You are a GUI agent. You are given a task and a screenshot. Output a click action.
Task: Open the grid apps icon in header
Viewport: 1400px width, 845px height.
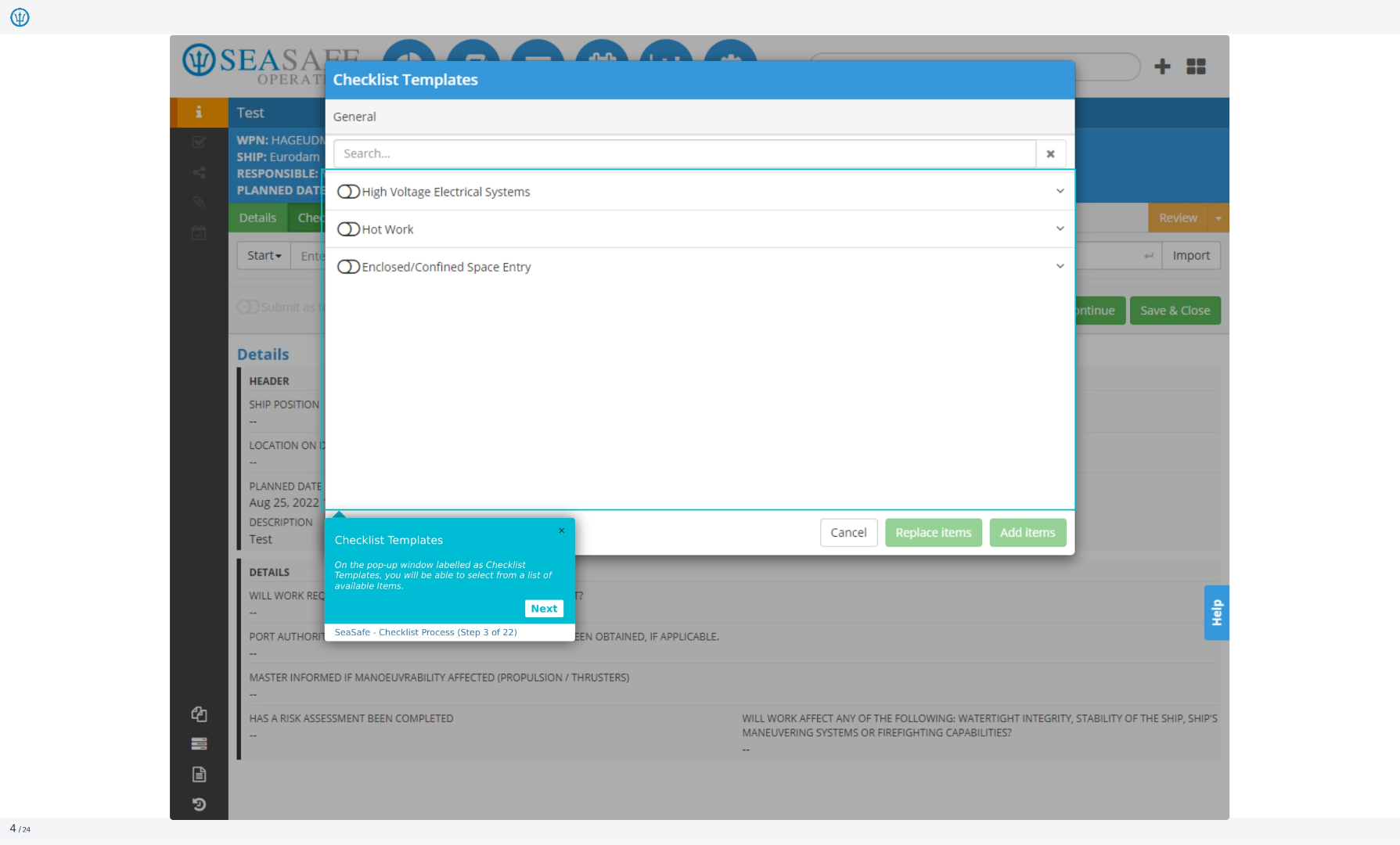pyautogui.click(x=1196, y=67)
